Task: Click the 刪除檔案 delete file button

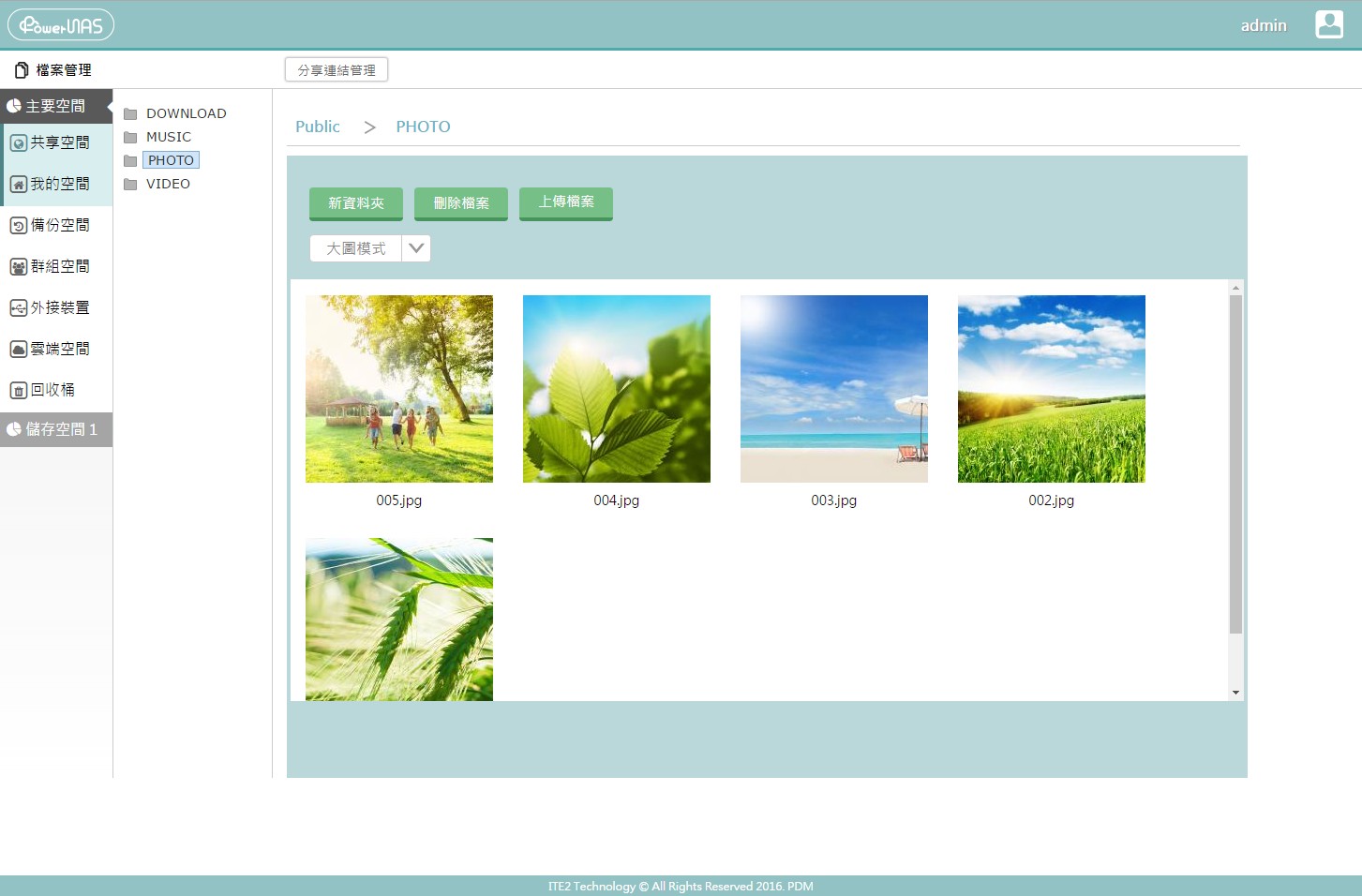Action: point(461,203)
